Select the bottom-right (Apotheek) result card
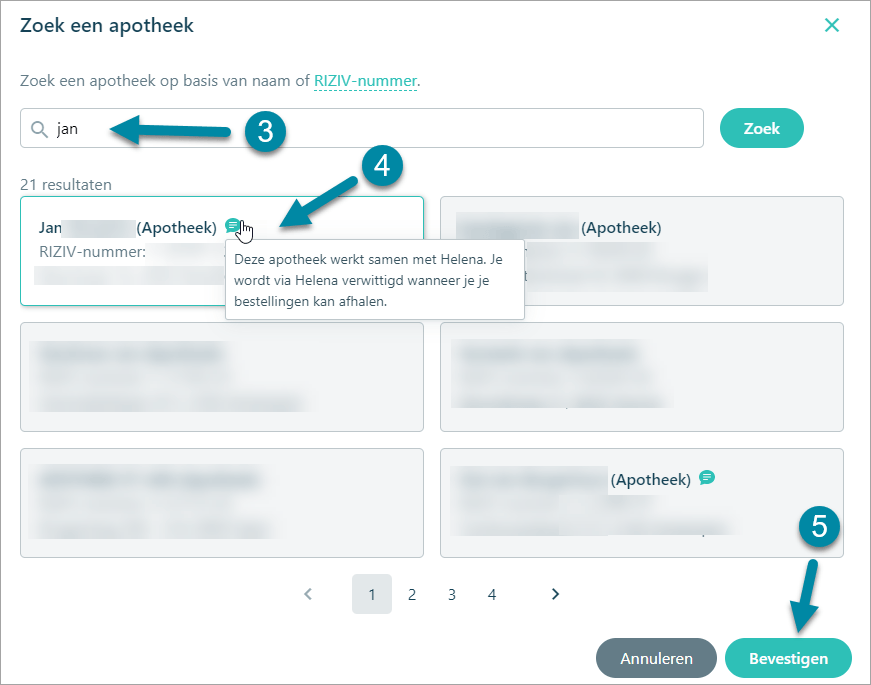 tap(642, 503)
